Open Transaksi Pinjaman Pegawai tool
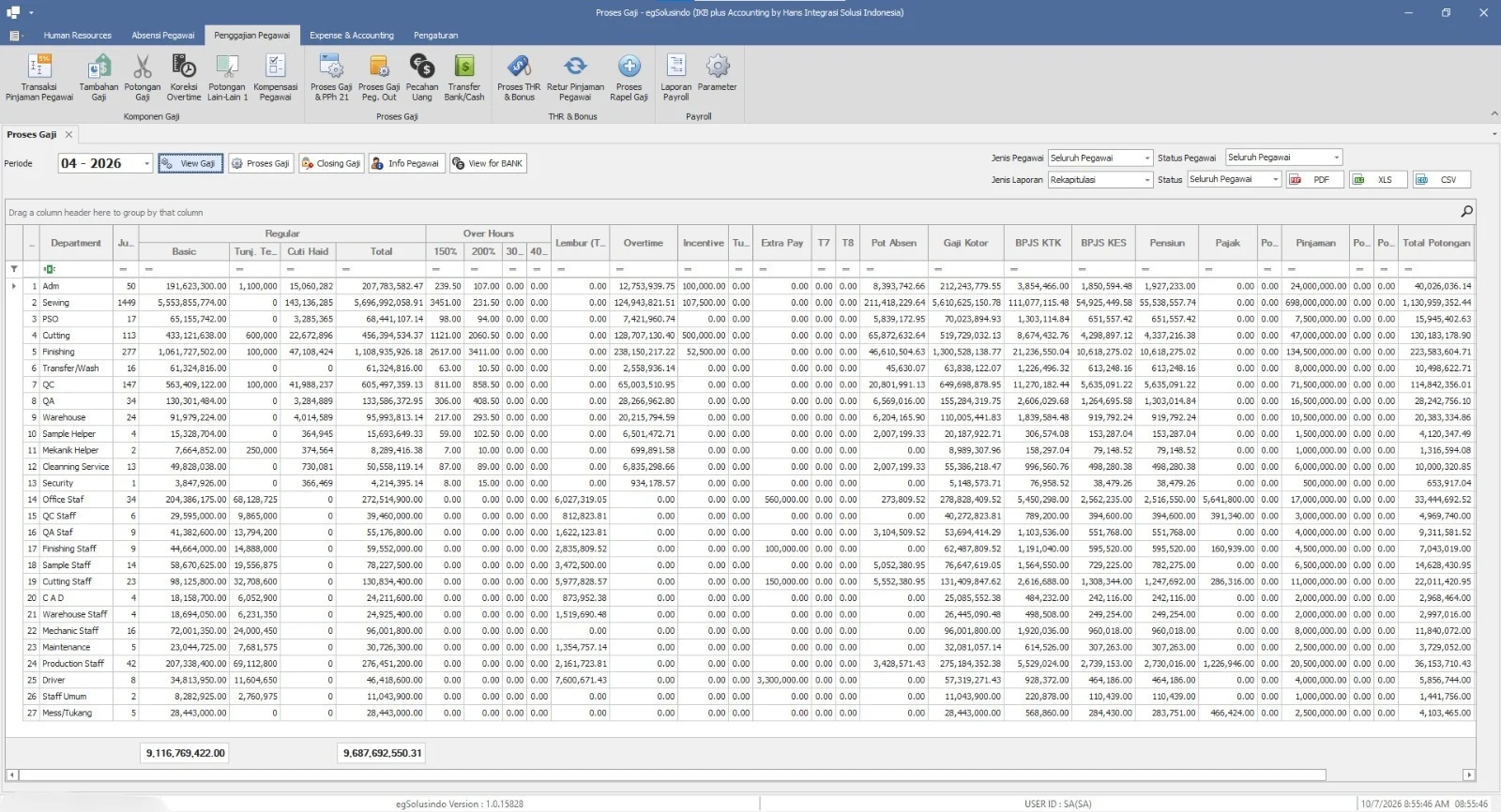Viewport: 1501px width, 812px height. pyautogui.click(x=39, y=78)
